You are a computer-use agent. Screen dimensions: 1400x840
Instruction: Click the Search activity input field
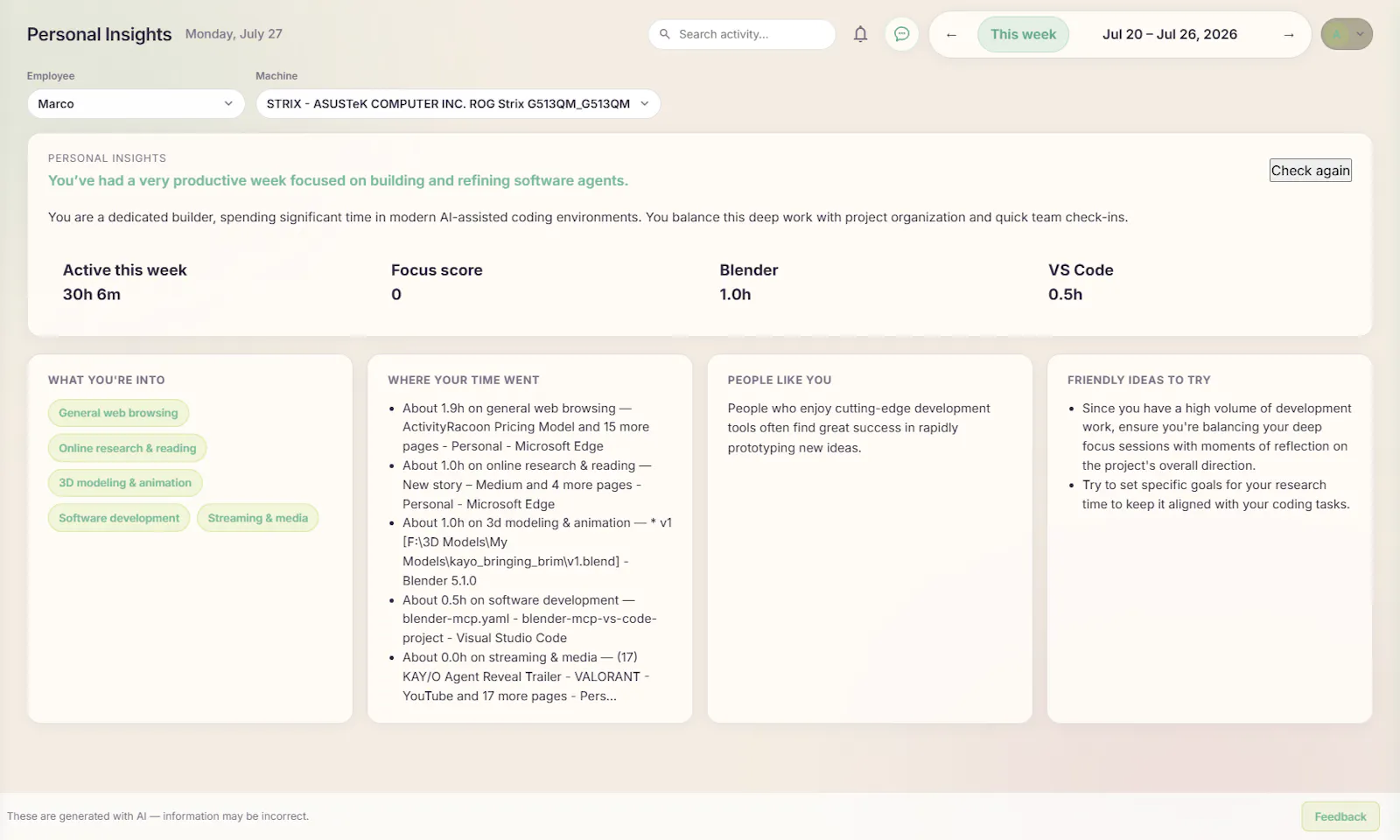click(742, 34)
